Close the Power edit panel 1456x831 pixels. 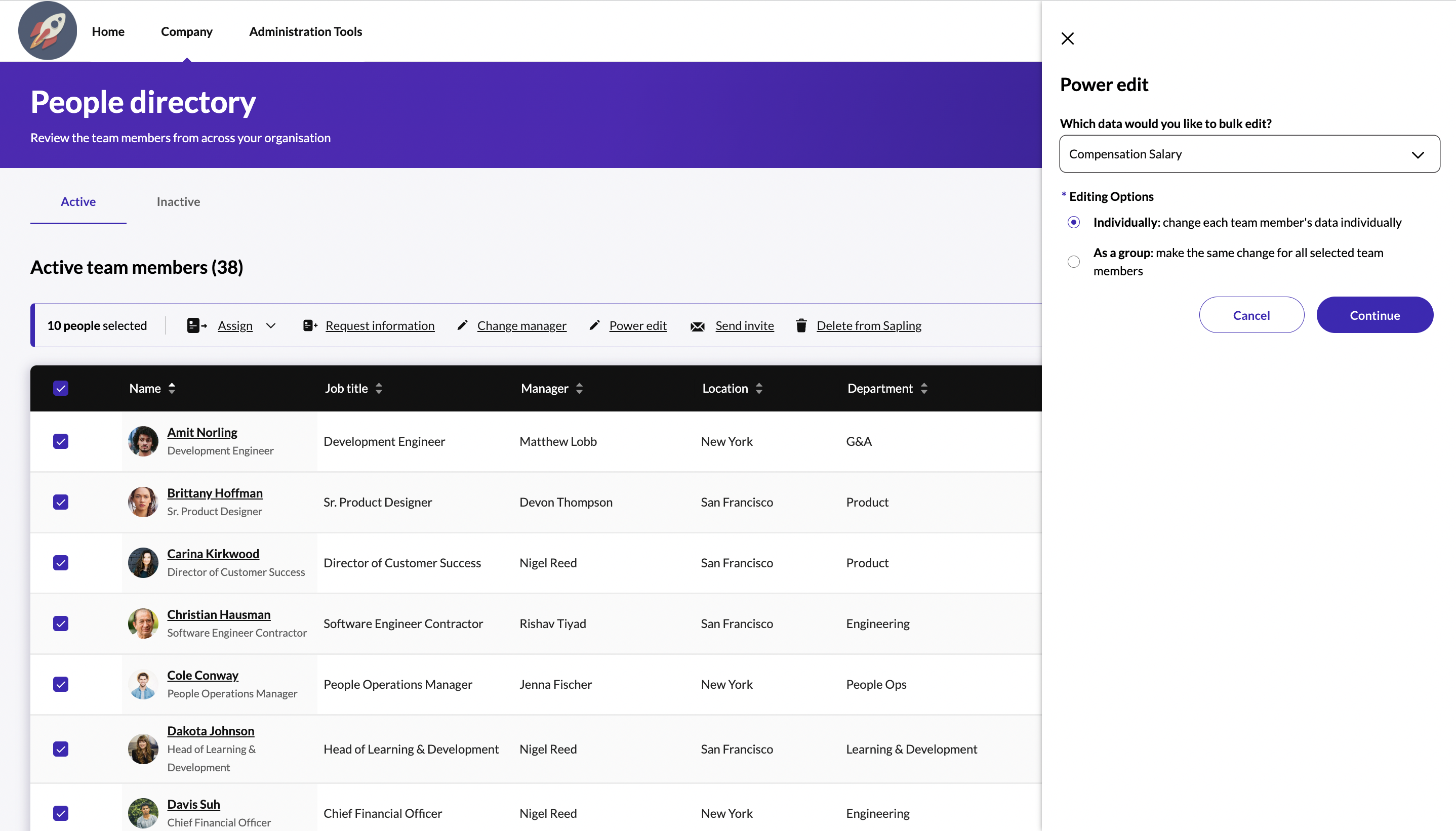pyautogui.click(x=1067, y=38)
